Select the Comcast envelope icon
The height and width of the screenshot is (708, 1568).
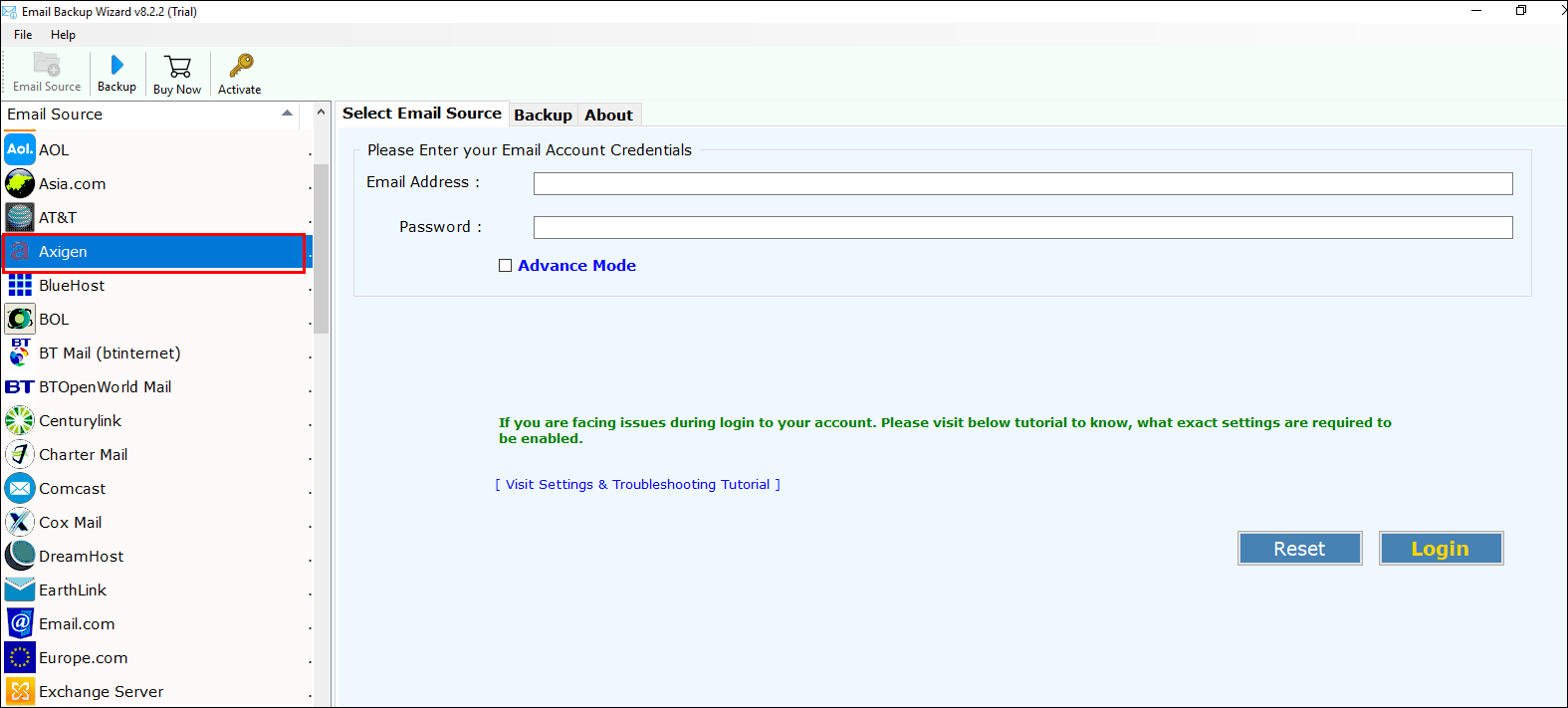[20, 488]
